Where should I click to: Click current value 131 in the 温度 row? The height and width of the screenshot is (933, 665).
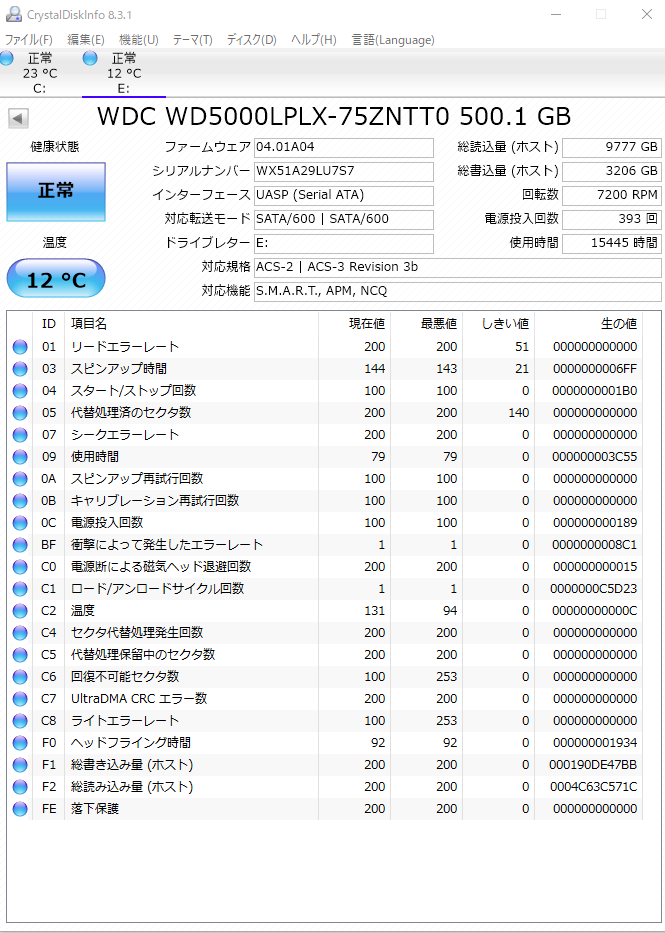pyautogui.click(x=375, y=611)
